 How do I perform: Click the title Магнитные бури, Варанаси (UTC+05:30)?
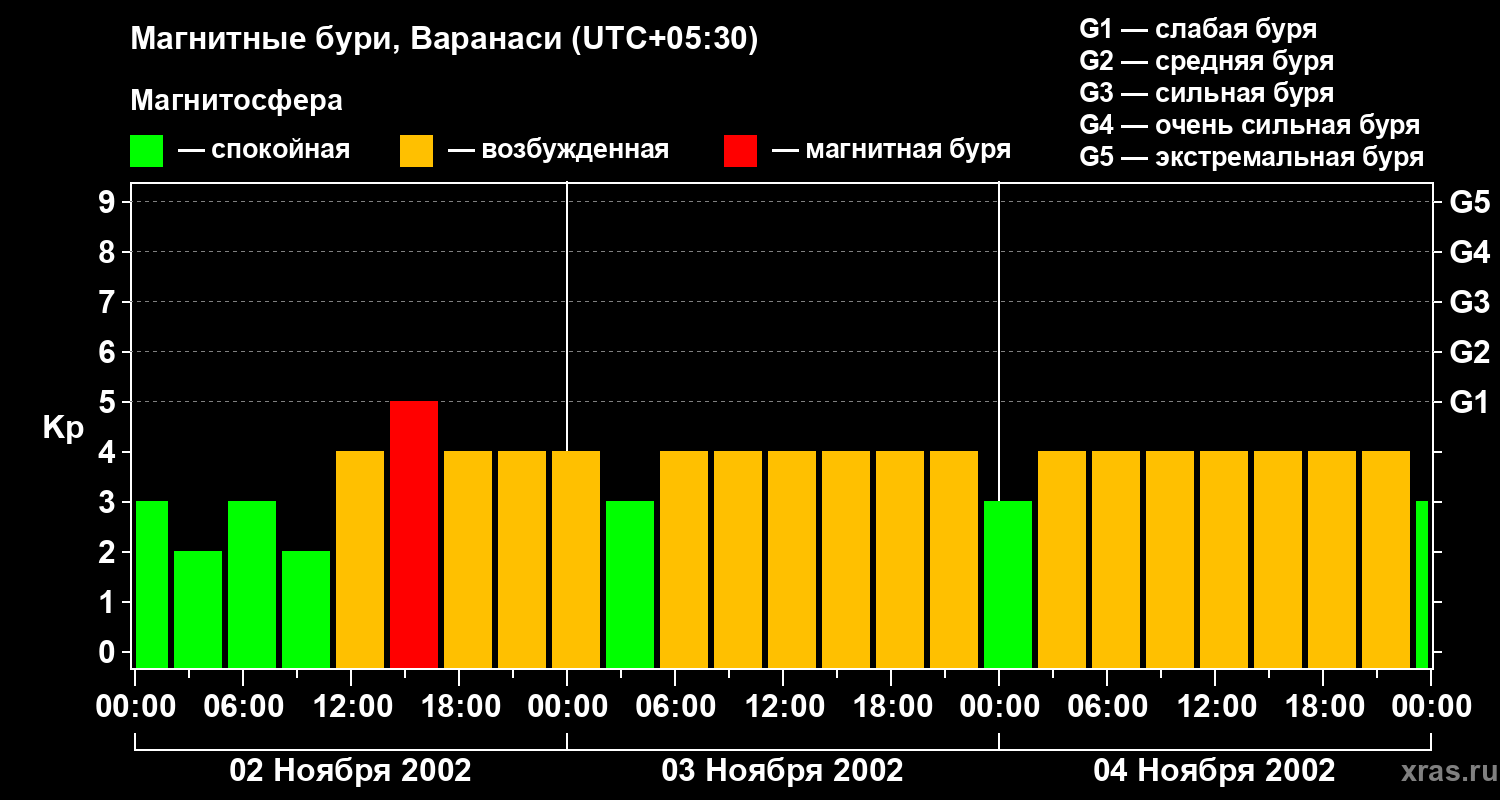click(x=444, y=40)
